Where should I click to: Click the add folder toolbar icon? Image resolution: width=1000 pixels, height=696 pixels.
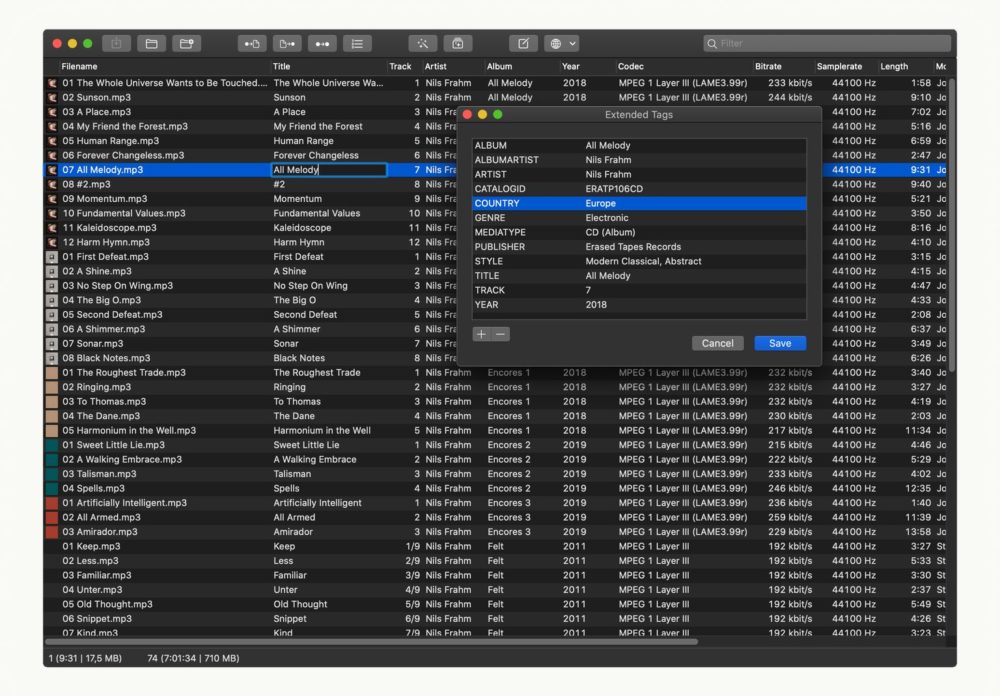[186, 43]
